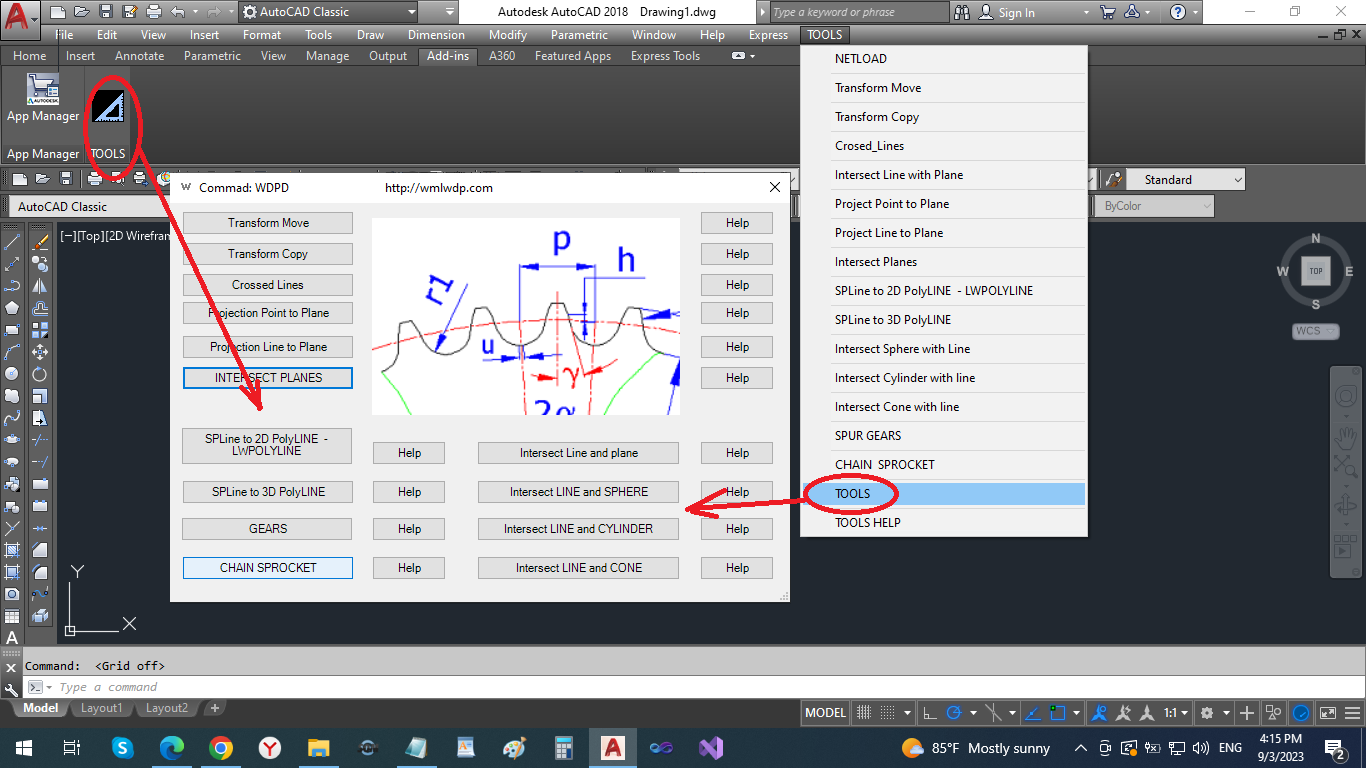Click Plot in the Quick Access toolbar
Image resolution: width=1366 pixels, height=768 pixels.
click(153, 12)
